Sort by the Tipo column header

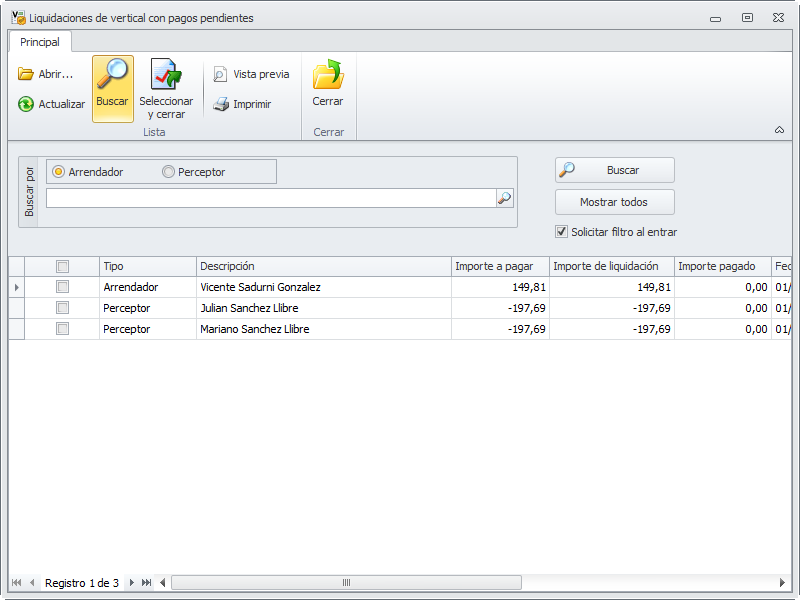[x=148, y=266]
